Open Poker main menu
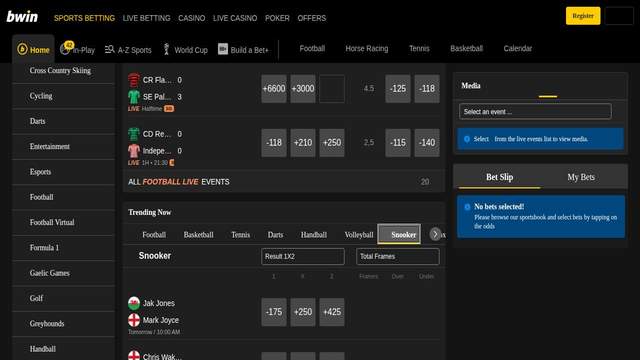Image resolution: width=640 pixels, height=360 pixels. tap(277, 18)
